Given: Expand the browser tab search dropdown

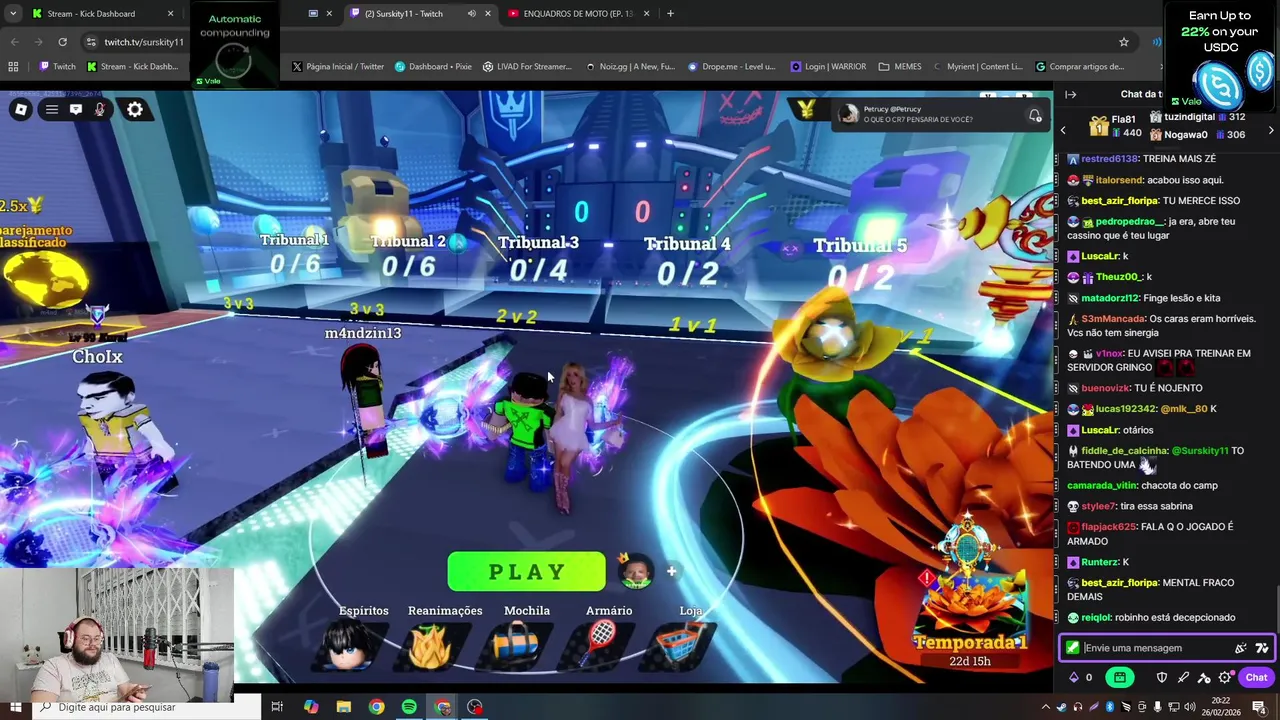Looking at the screenshot, I should pos(14,14).
